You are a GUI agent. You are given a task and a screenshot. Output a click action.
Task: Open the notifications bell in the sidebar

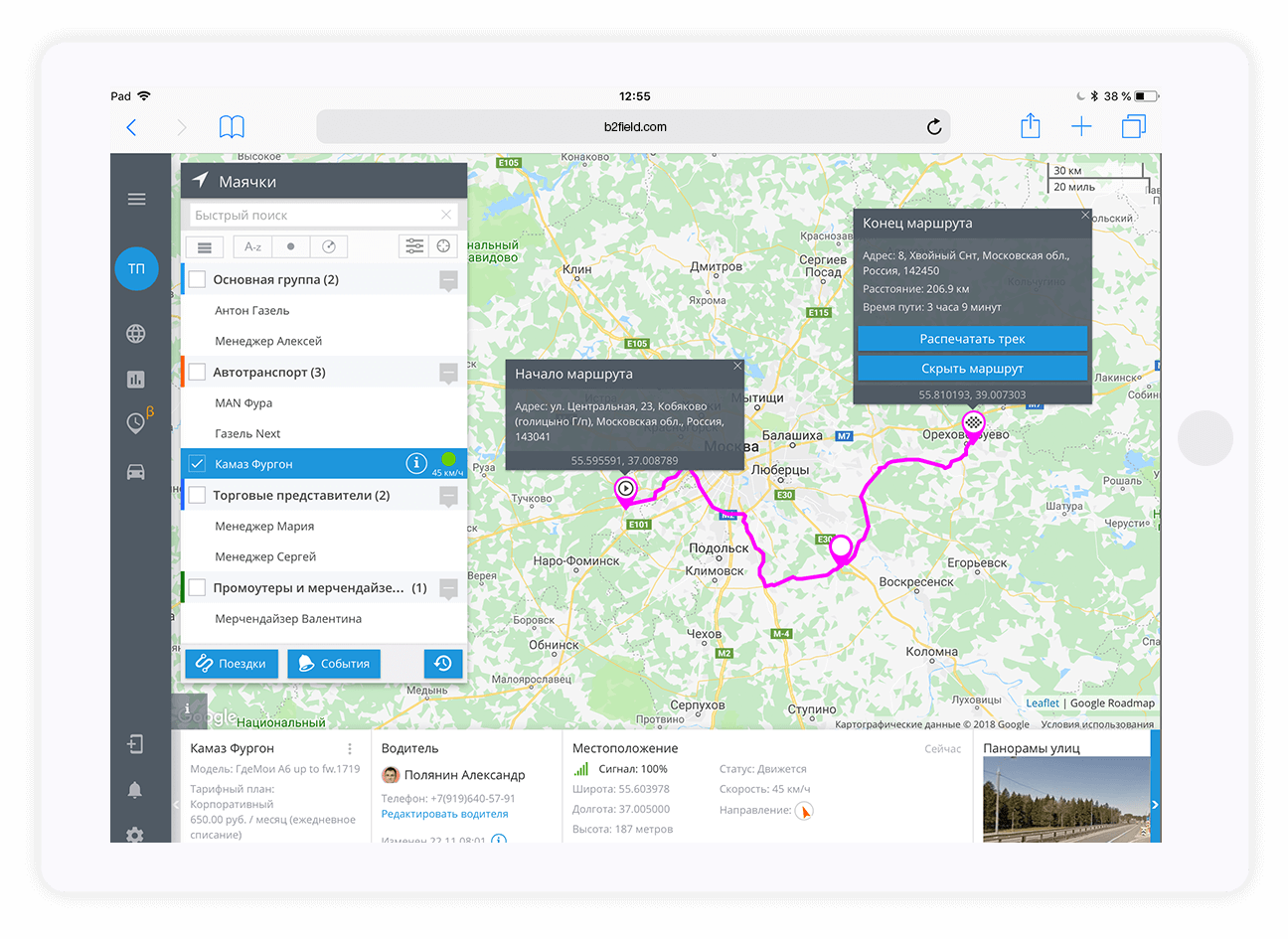[x=135, y=790]
